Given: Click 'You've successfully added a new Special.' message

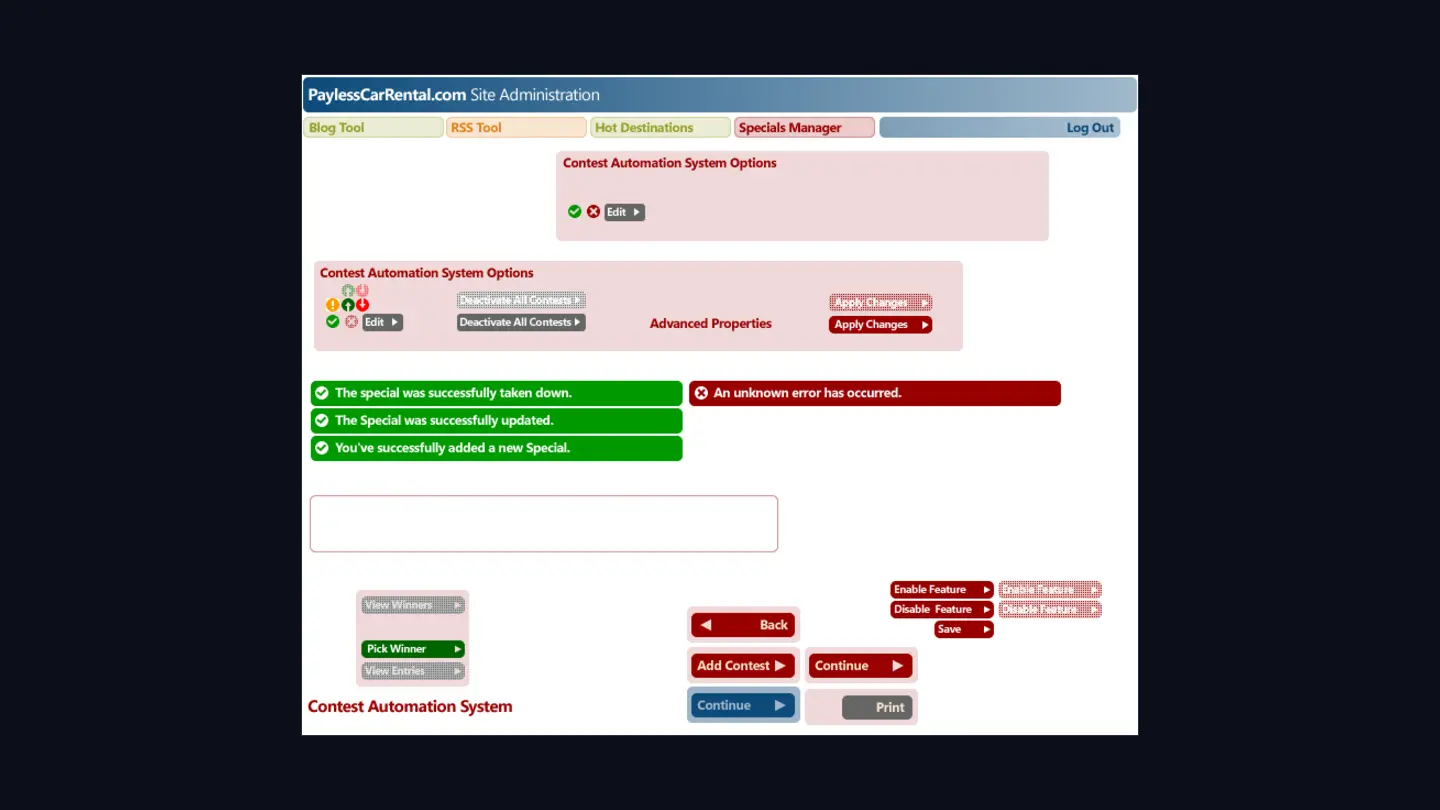Looking at the screenshot, I should (x=497, y=448).
